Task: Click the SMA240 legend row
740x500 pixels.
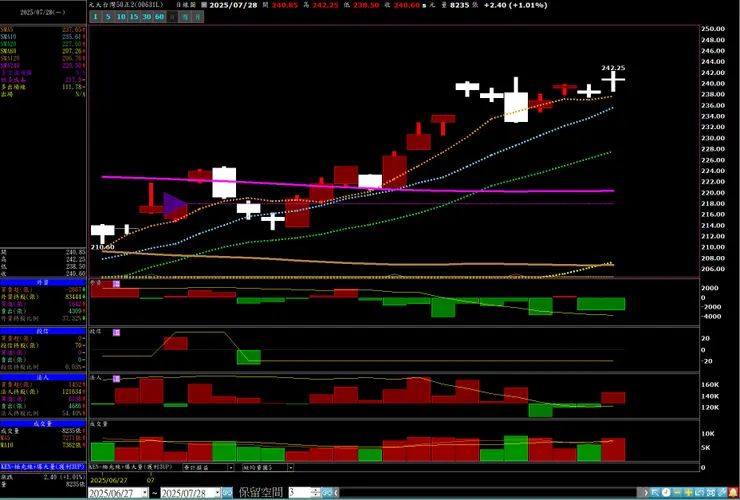Action: pos(43,66)
